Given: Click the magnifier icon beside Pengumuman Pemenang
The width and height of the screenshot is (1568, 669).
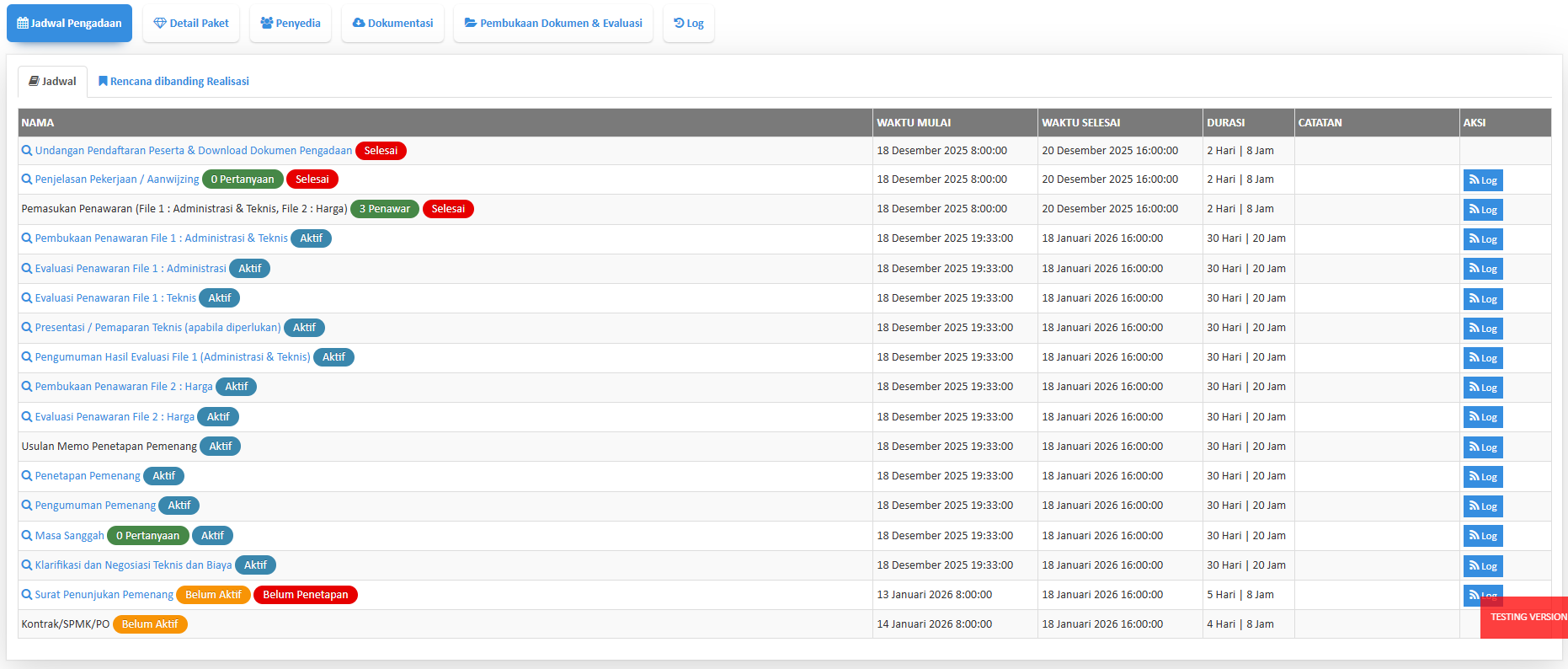Looking at the screenshot, I should 27,506.
